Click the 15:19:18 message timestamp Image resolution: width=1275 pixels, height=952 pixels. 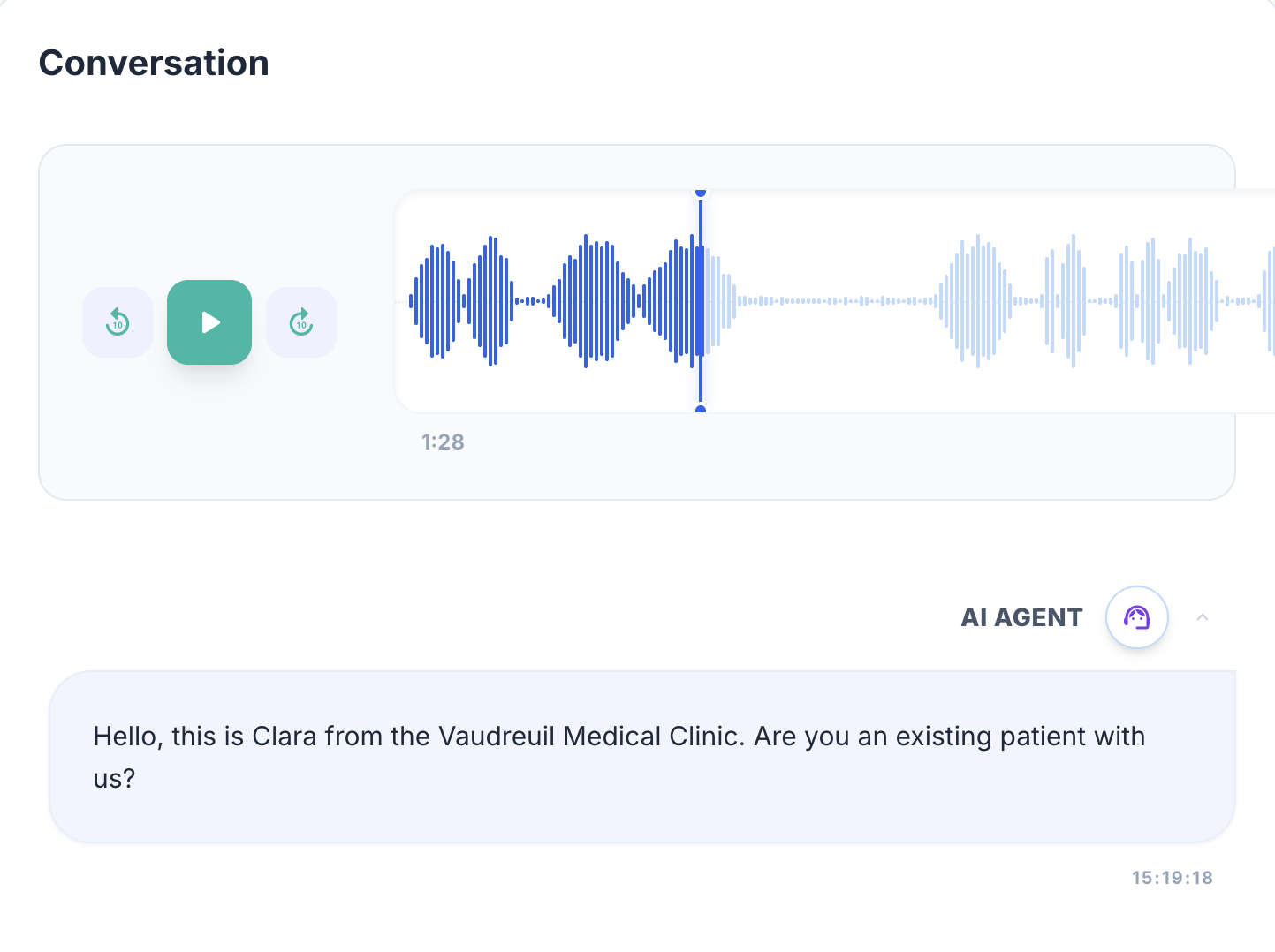pyautogui.click(x=1172, y=878)
